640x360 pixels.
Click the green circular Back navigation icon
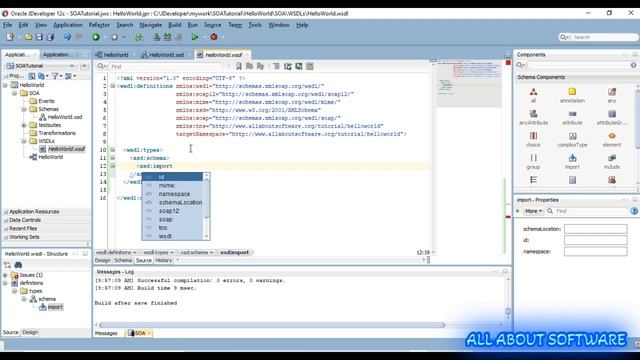pyautogui.click(x=96, y=37)
